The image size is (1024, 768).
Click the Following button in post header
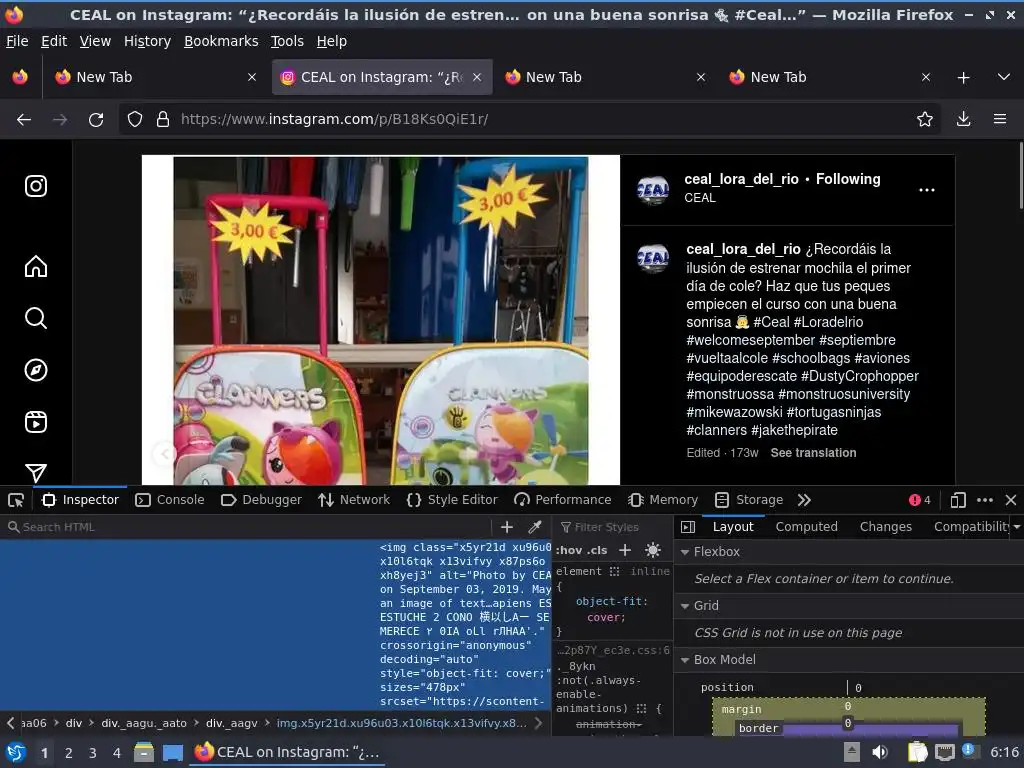[848, 179]
